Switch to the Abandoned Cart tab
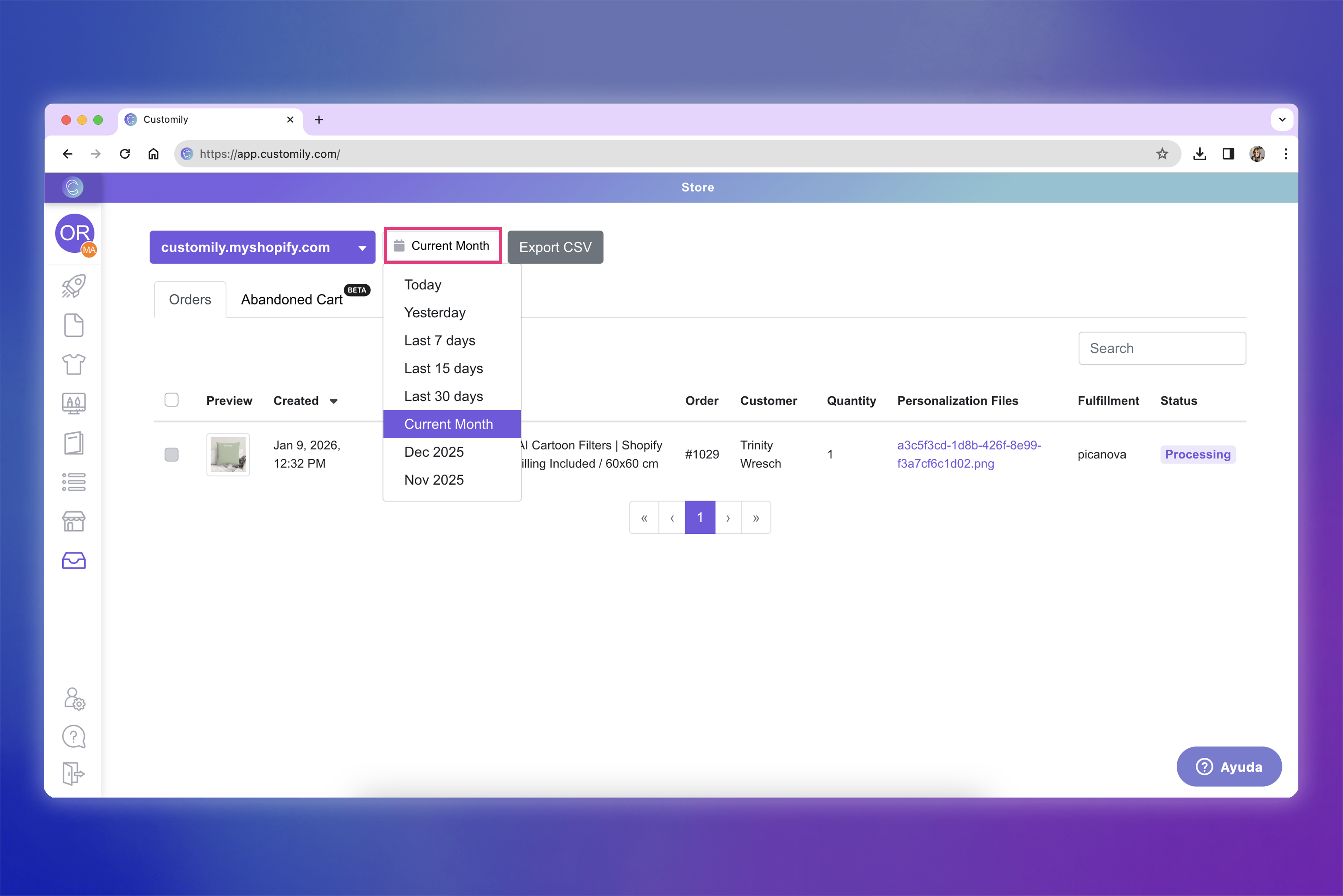The image size is (1343, 896). click(292, 299)
